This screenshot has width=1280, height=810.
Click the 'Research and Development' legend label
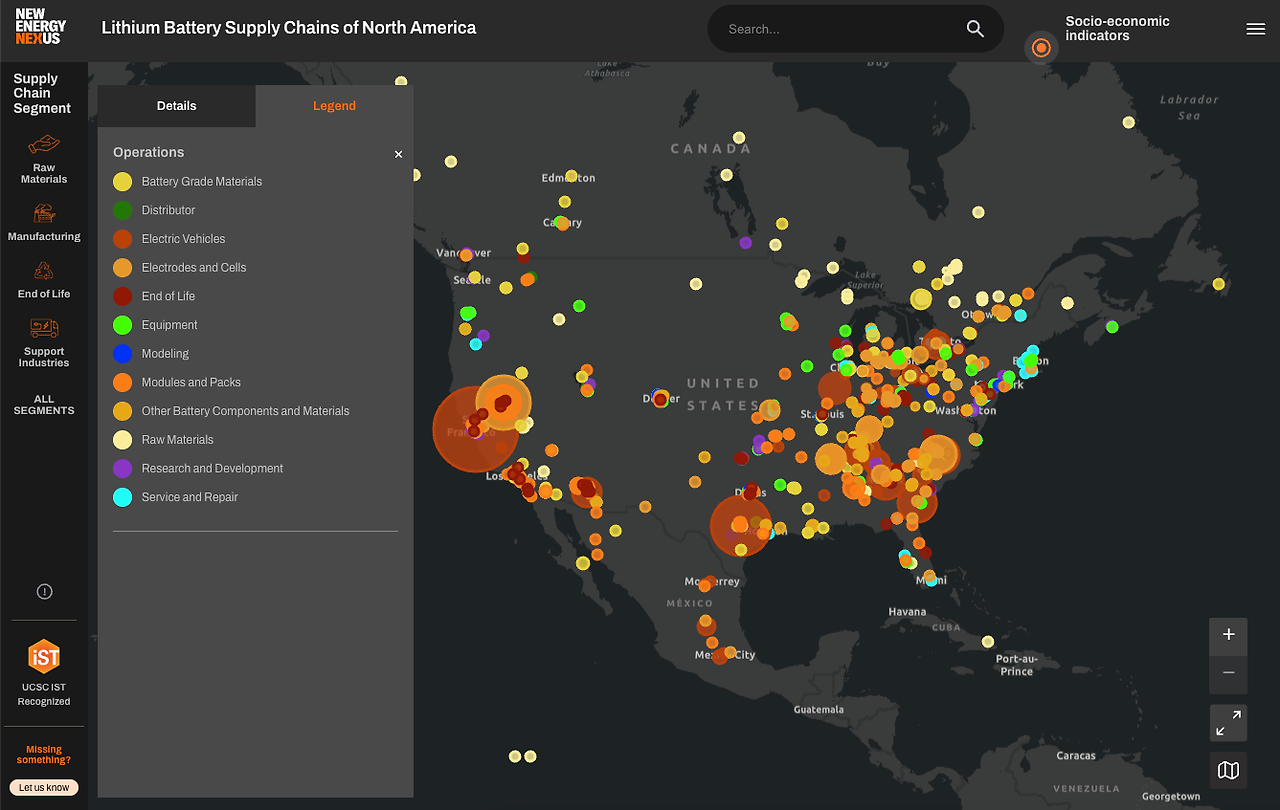[212, 468]
